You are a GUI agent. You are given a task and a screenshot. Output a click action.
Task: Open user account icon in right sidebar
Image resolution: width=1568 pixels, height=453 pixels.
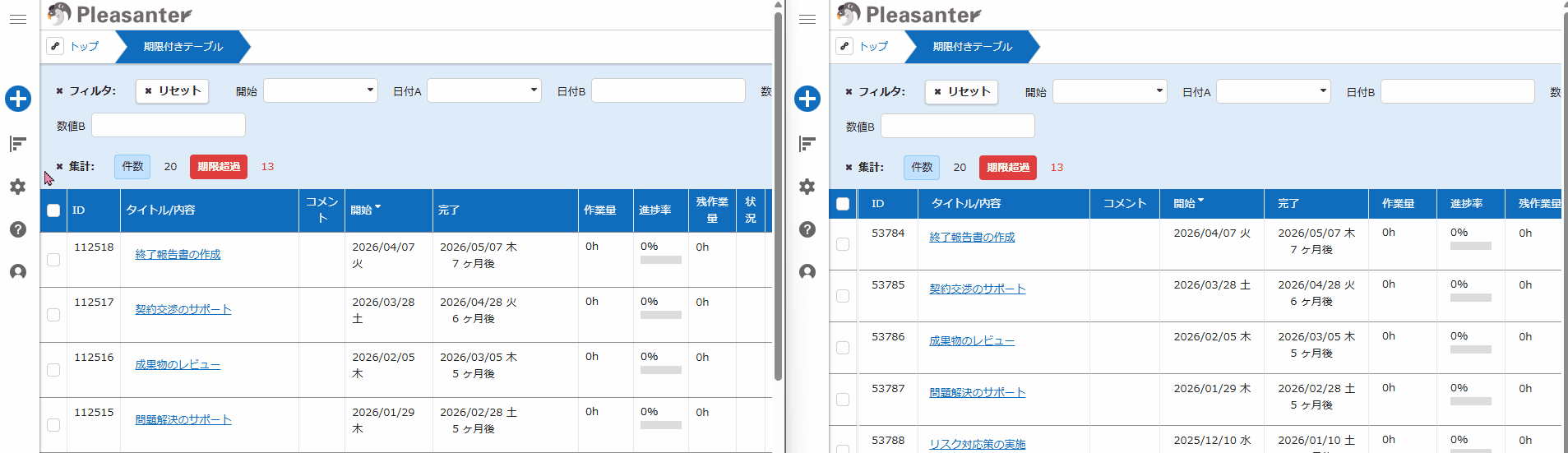[x=807, y=272]
